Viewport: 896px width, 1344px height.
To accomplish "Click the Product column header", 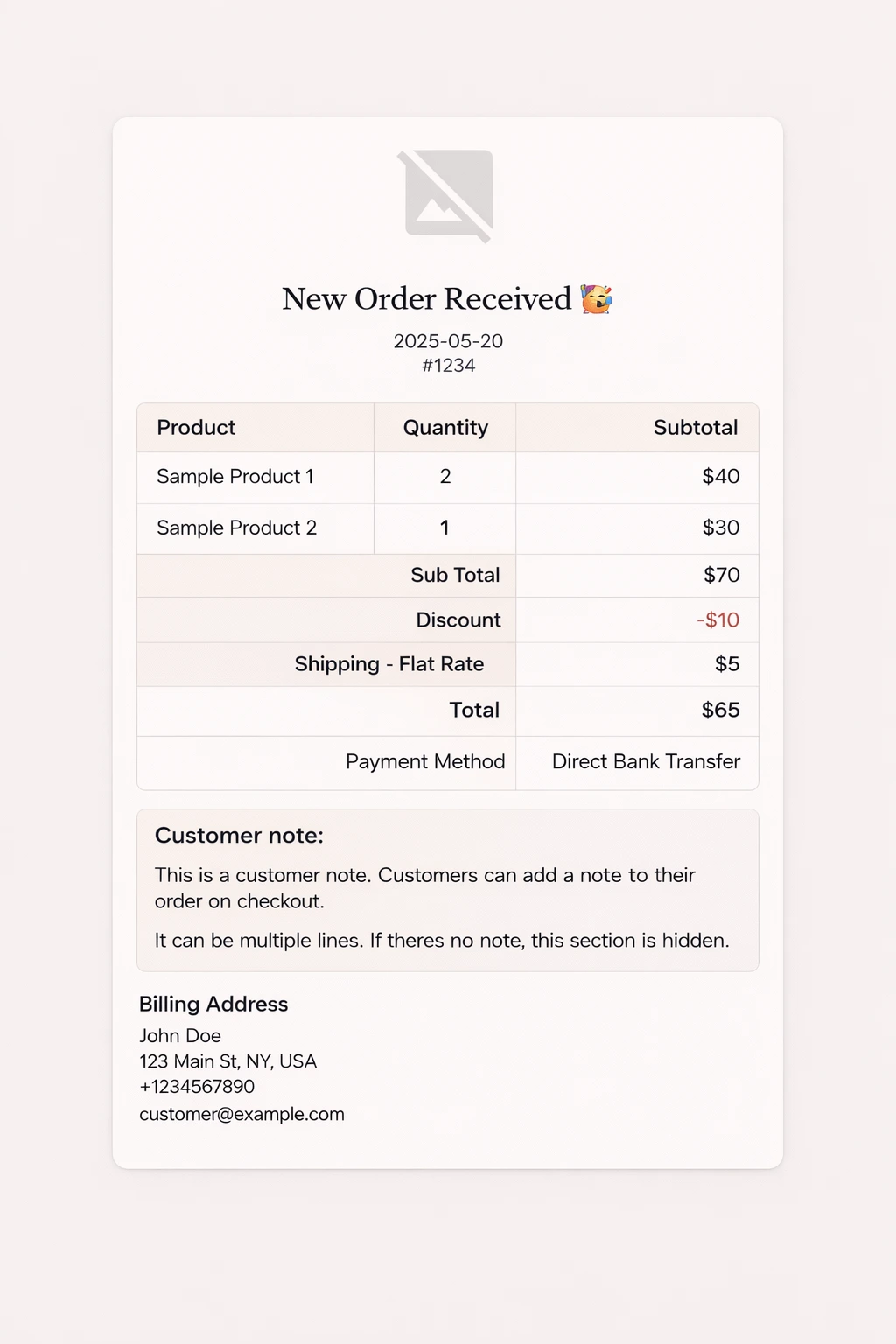I will coord(196,428).
